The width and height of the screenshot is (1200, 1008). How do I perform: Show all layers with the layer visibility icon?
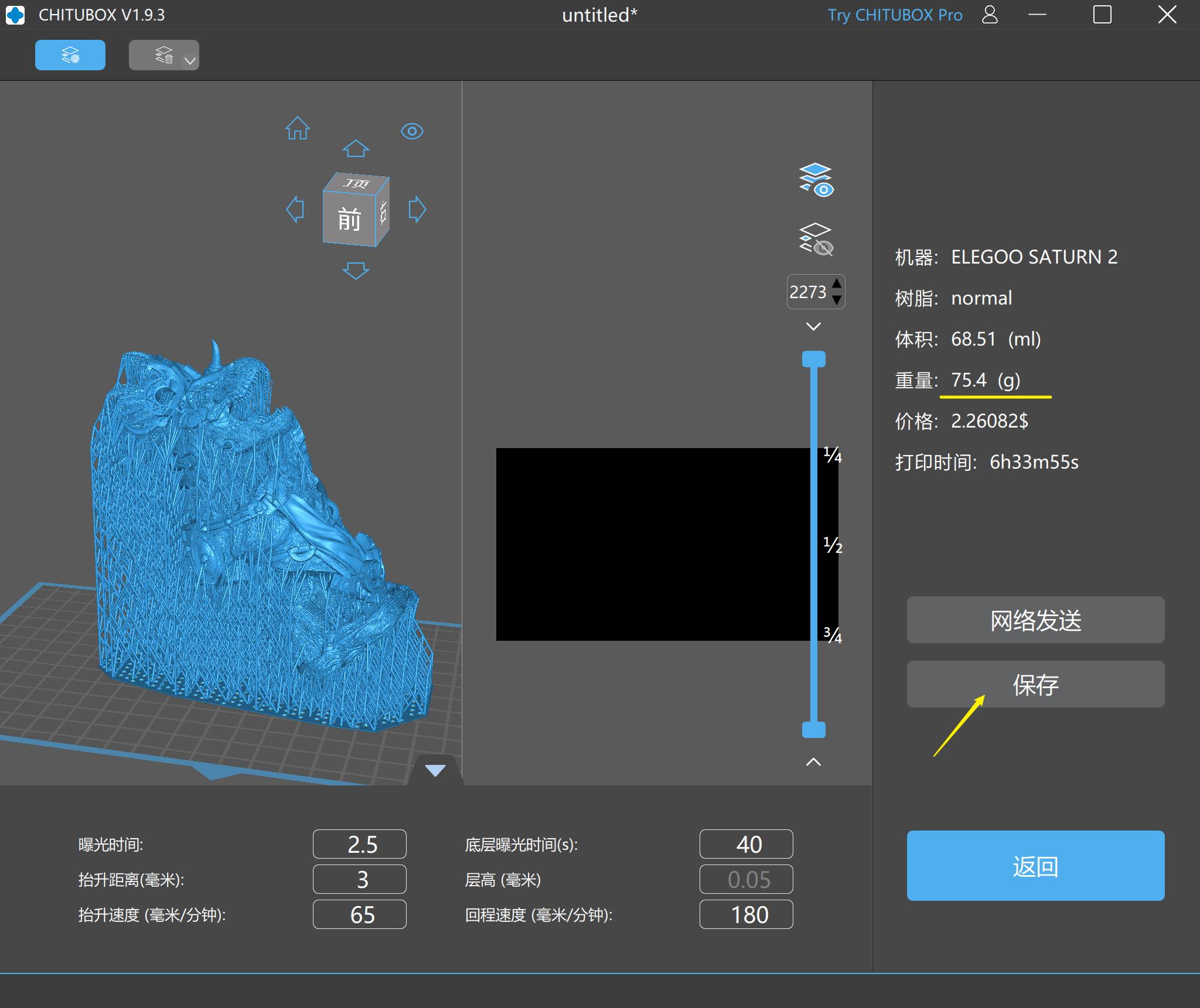tap(816, 180)
